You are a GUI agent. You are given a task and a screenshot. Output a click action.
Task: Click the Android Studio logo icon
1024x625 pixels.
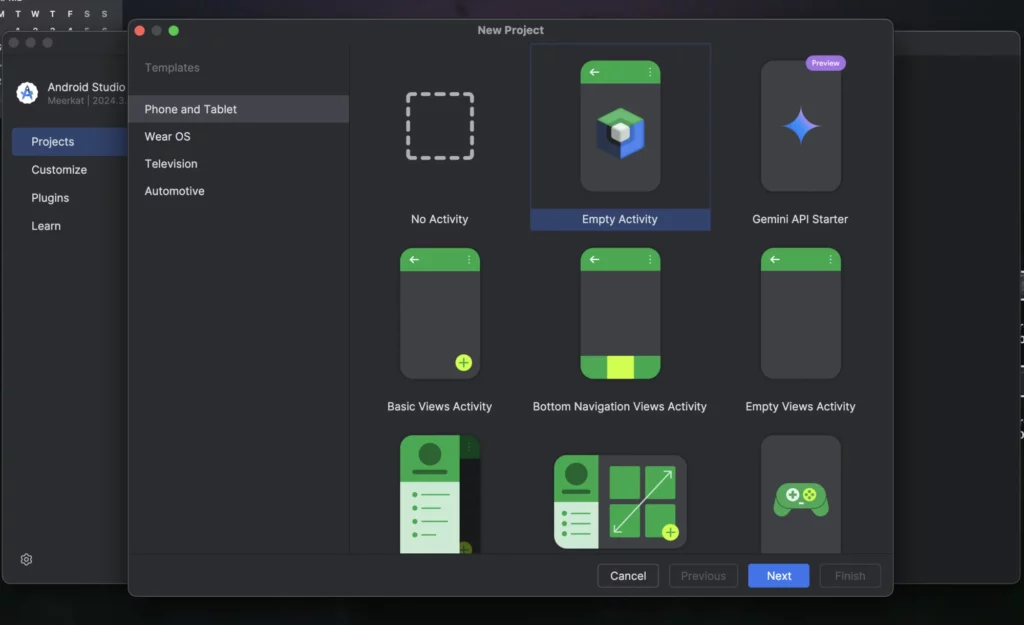[x=27, y=93]
